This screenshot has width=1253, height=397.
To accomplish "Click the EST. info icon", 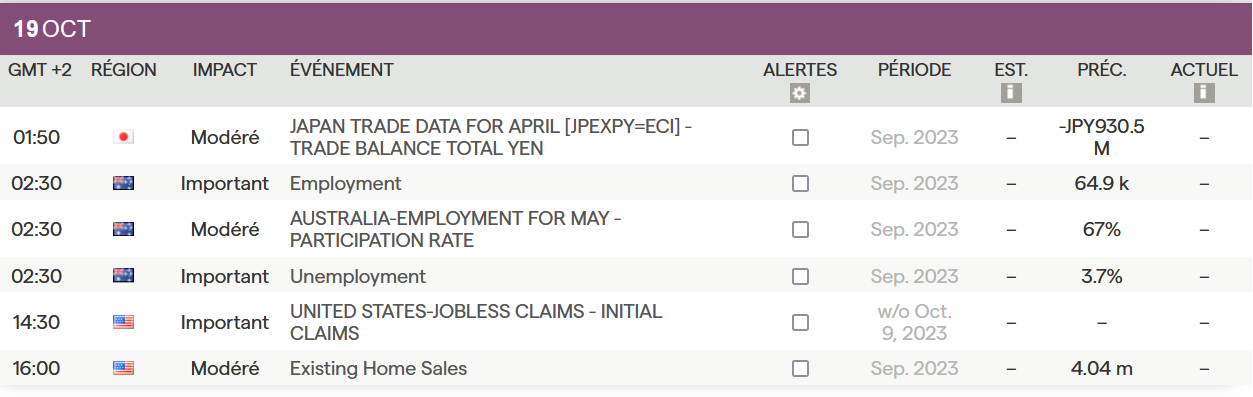I will click(x=1011, y=93).
